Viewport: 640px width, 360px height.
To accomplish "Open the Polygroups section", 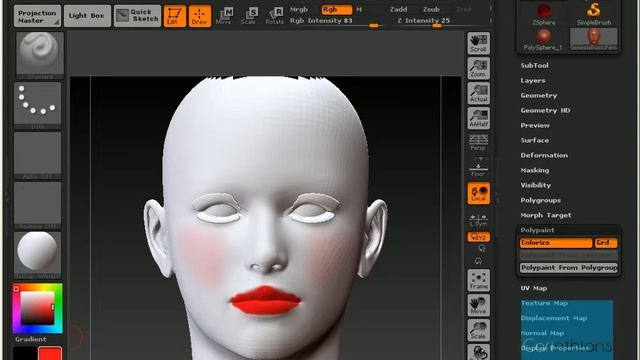I will [x=540, y=200].
